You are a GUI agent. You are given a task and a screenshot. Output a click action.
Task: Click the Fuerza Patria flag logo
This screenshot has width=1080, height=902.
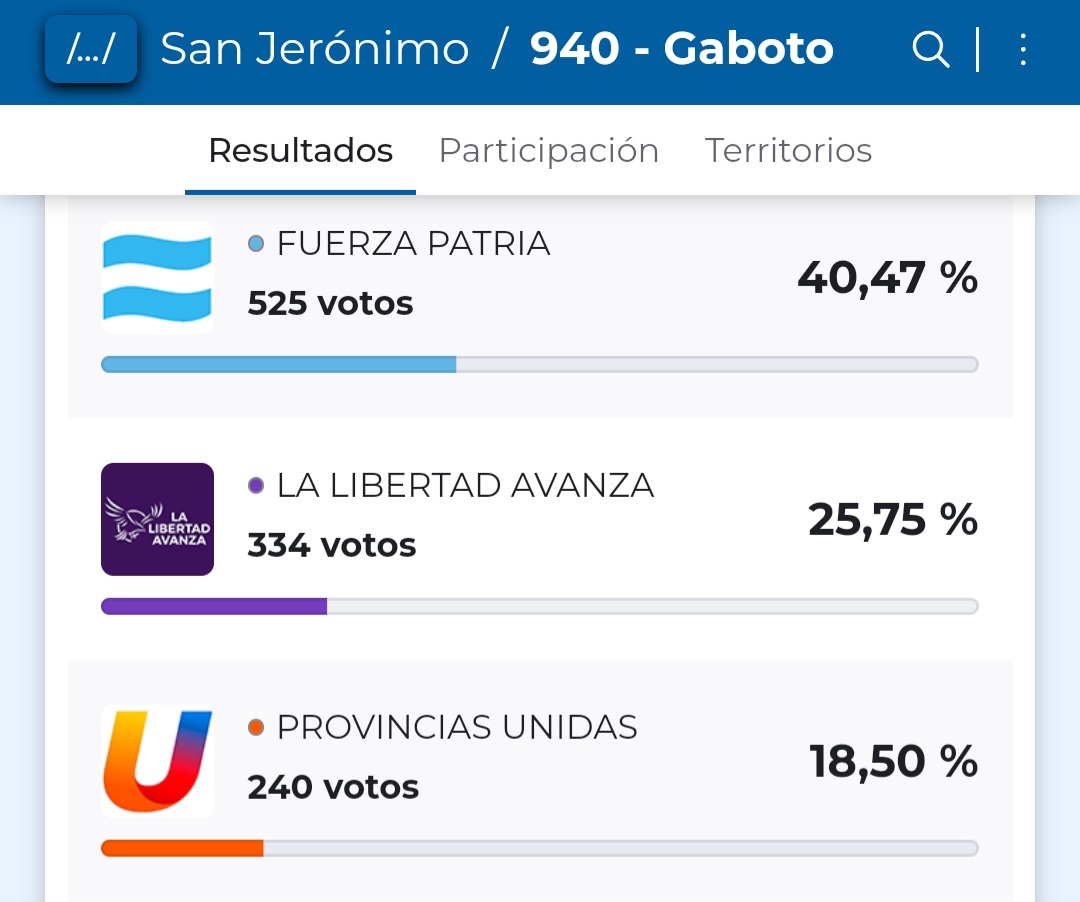point(157,277)
